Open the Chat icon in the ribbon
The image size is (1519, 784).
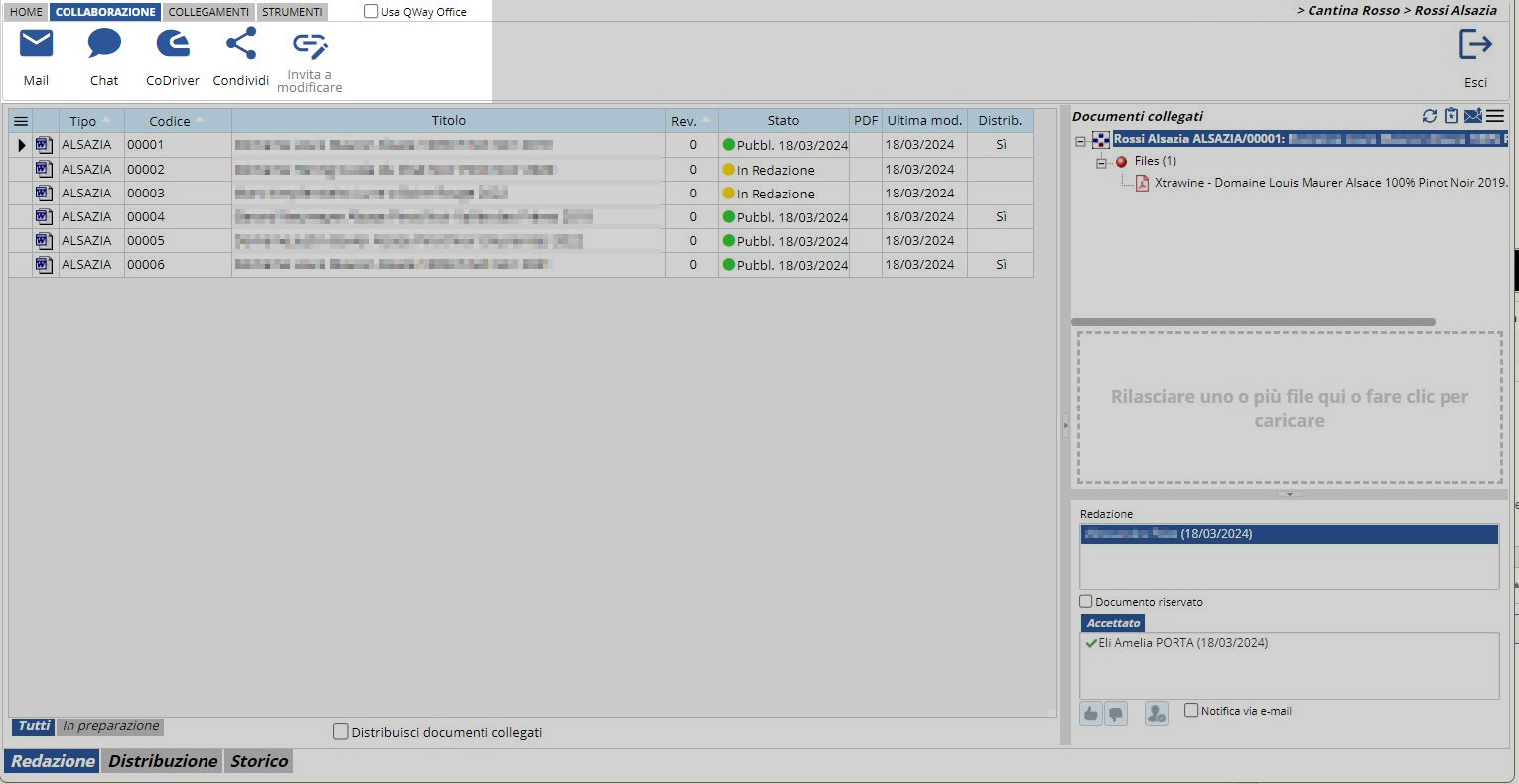pos(104,45)
